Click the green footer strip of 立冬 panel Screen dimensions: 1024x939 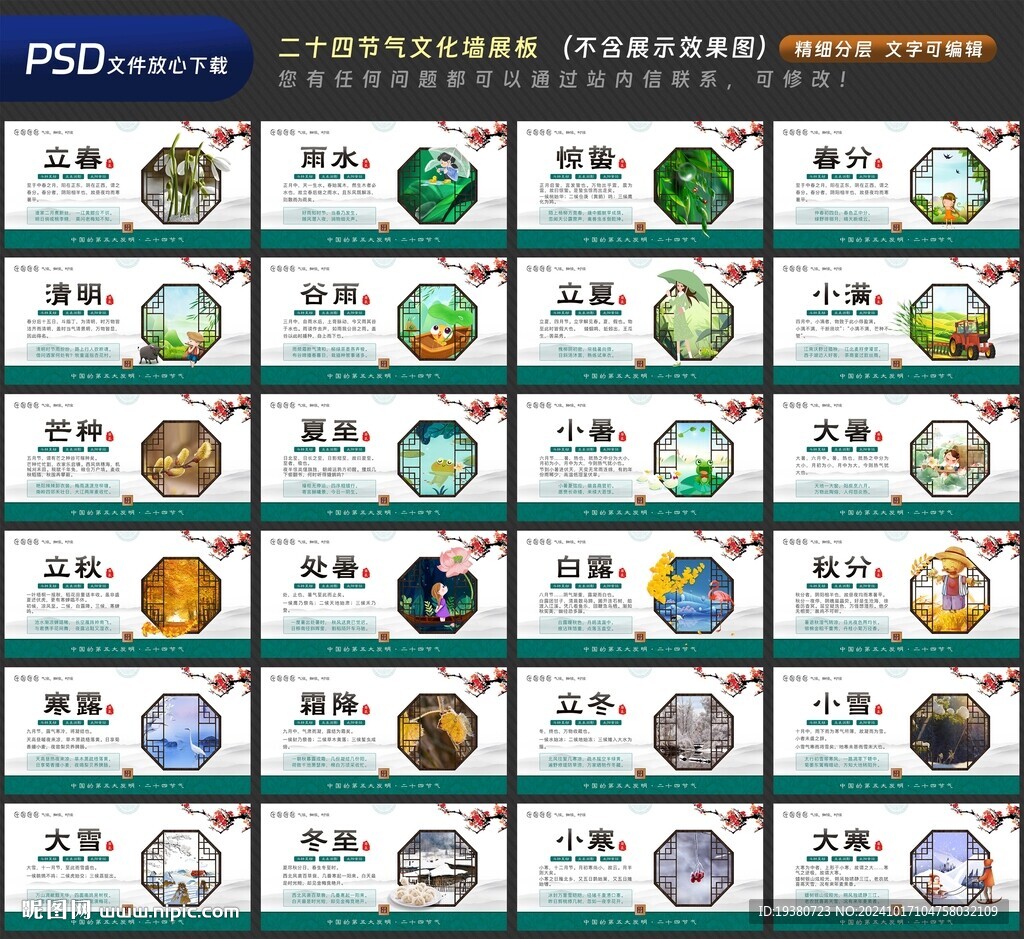[x=640, y=785]
